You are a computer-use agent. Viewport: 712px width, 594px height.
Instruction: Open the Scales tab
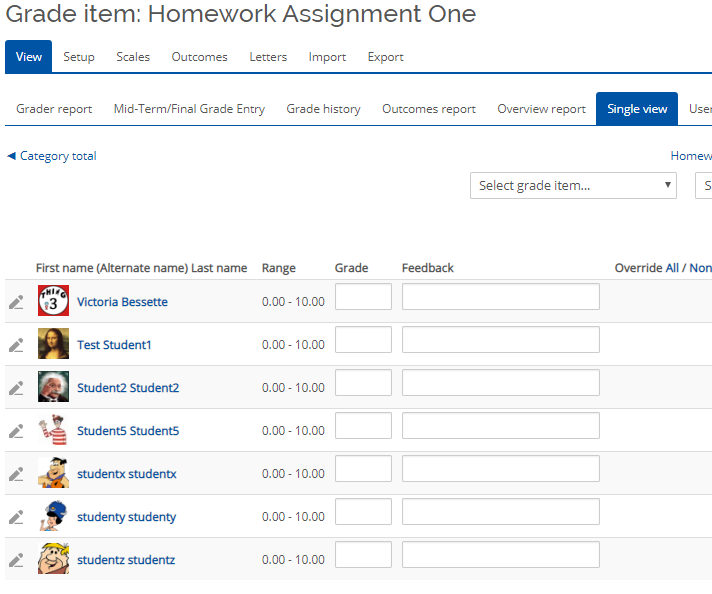(133, 57)
